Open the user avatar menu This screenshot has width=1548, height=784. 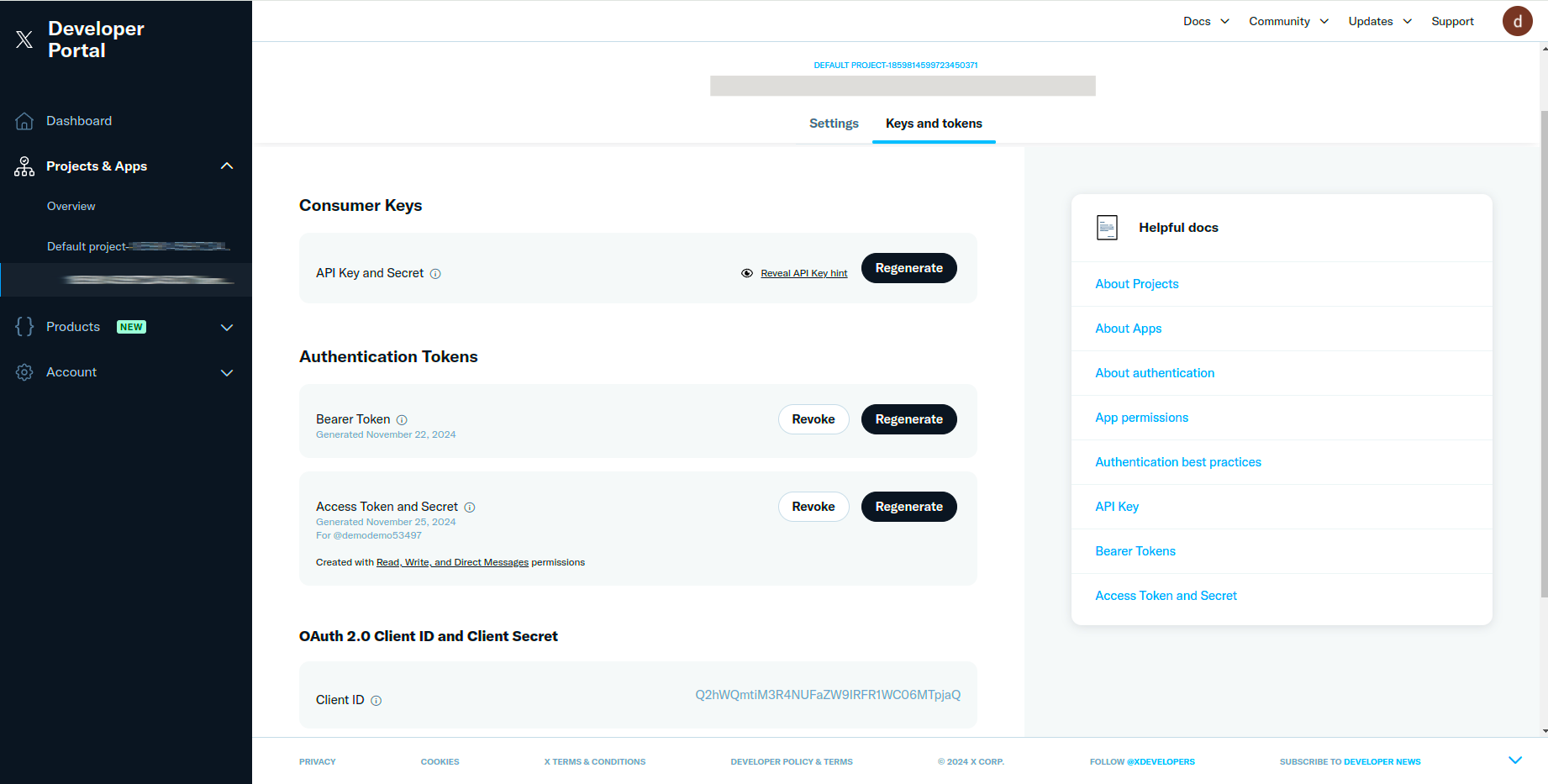[1517, 21]
